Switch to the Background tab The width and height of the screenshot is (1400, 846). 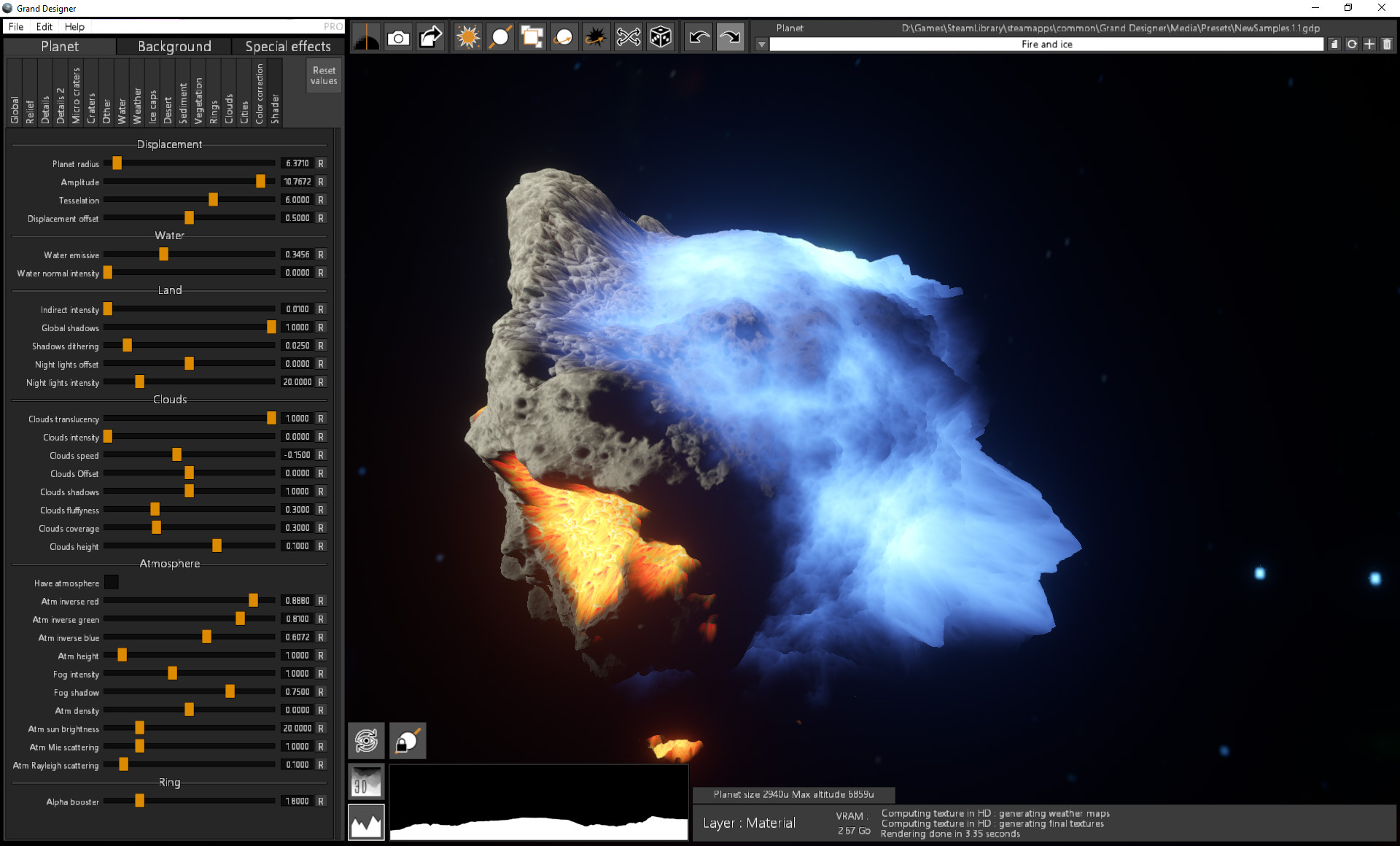tap(172, 46)
